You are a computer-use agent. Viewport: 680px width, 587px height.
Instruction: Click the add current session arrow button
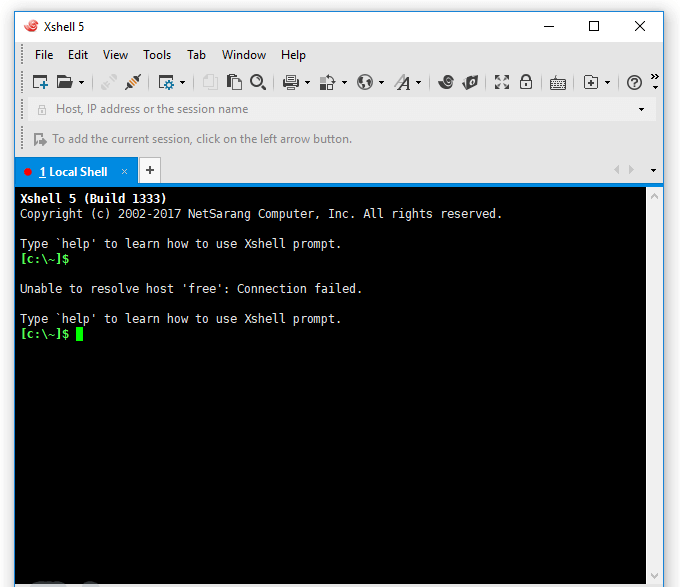(x=40, y=140)
